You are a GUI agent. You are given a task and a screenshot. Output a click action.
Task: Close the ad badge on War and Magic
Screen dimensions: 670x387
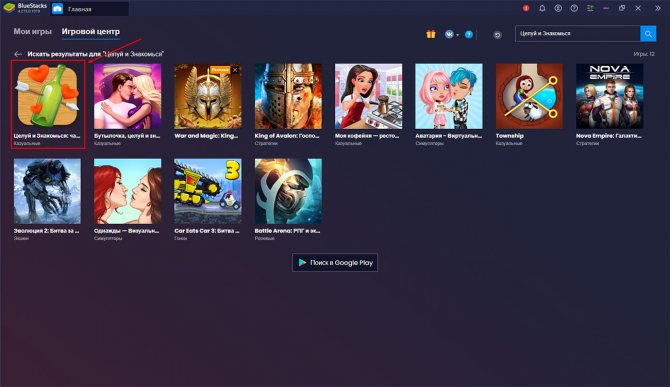pos(235,70)
